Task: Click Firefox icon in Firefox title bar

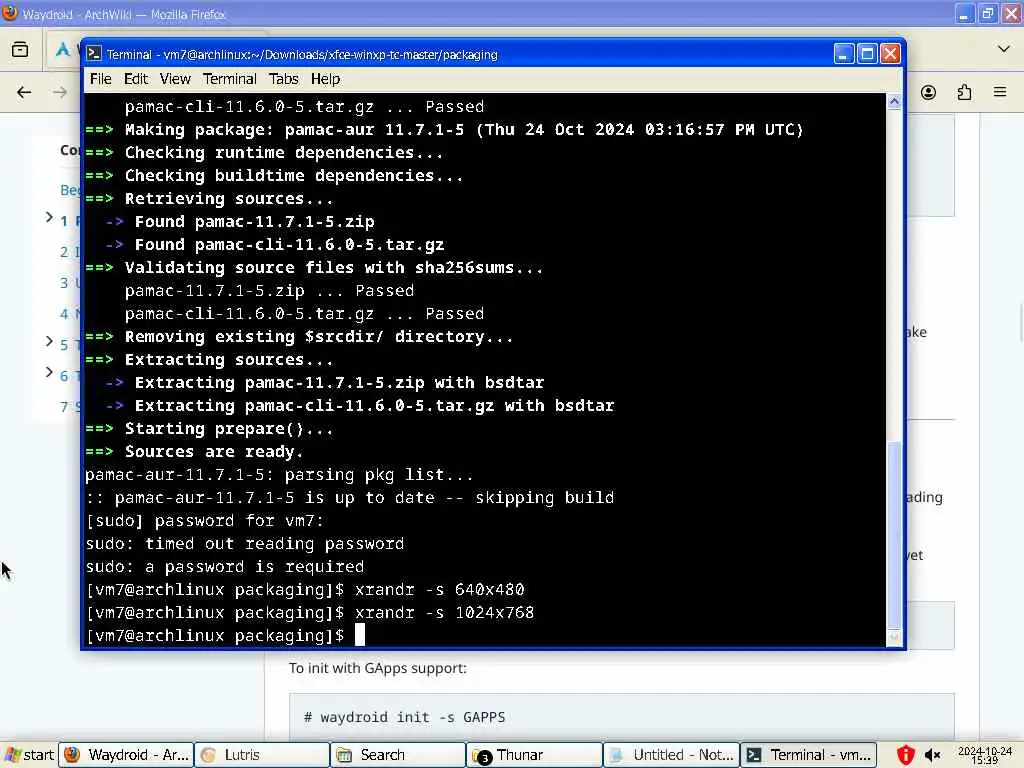Action: pyautogui.click(x=10, y=13)
